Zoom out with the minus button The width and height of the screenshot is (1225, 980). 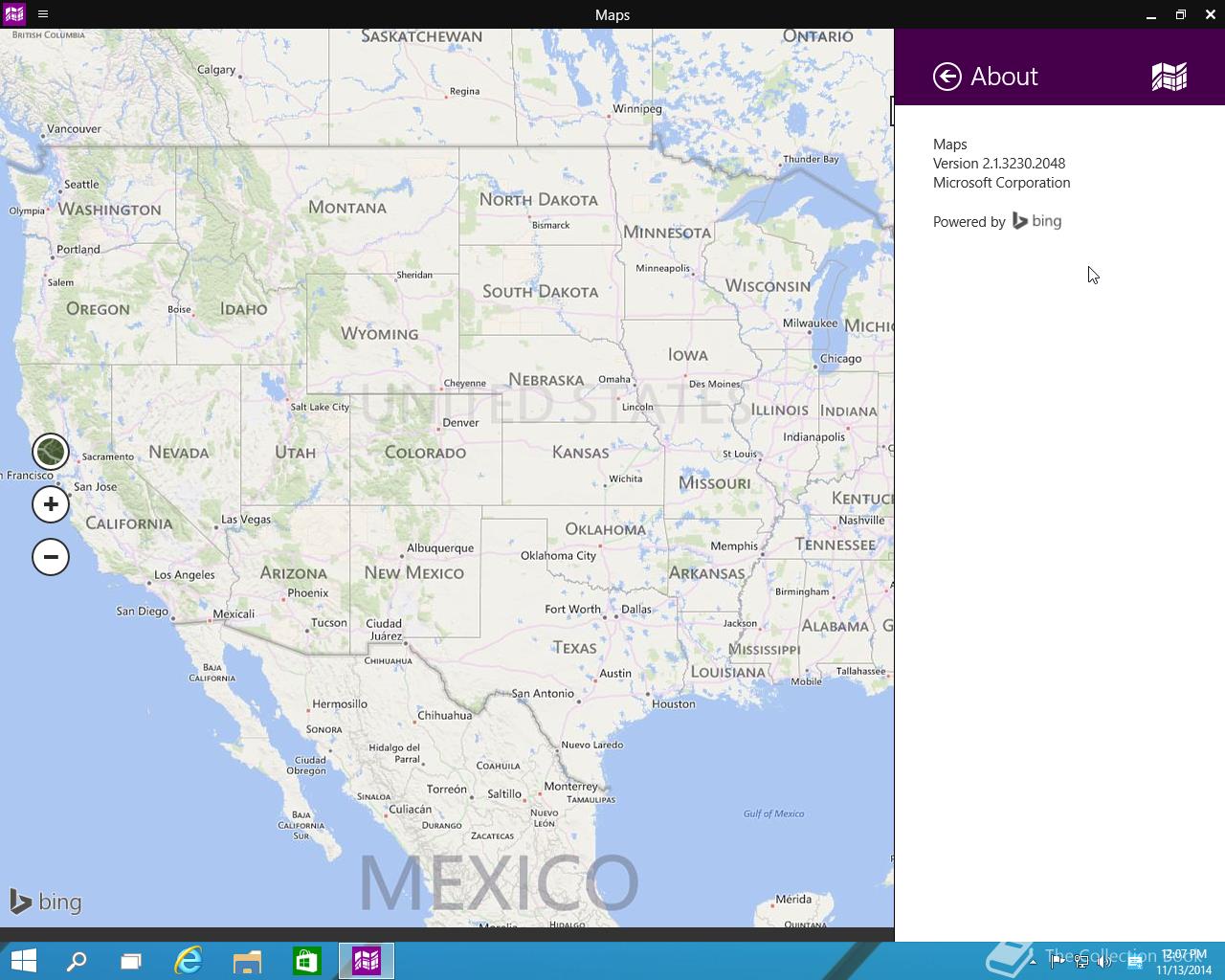click(x=51, y=557)
